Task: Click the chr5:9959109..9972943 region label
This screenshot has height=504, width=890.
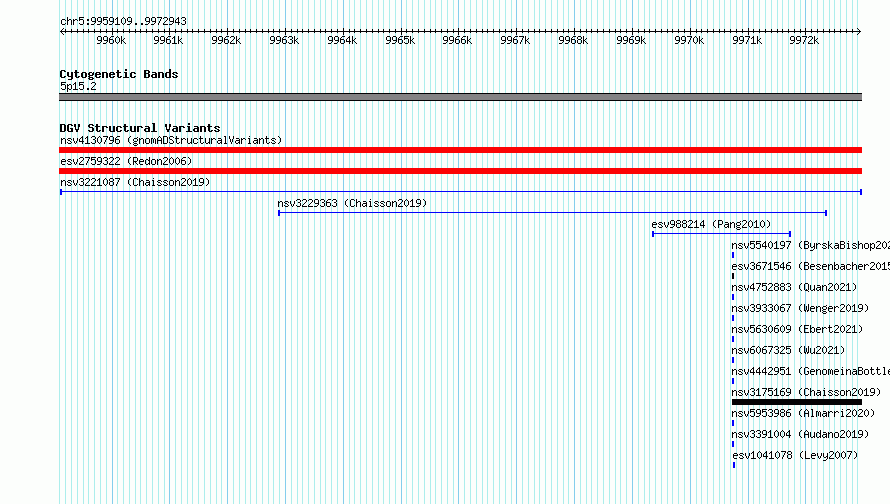Action: (x=123, y=21)
